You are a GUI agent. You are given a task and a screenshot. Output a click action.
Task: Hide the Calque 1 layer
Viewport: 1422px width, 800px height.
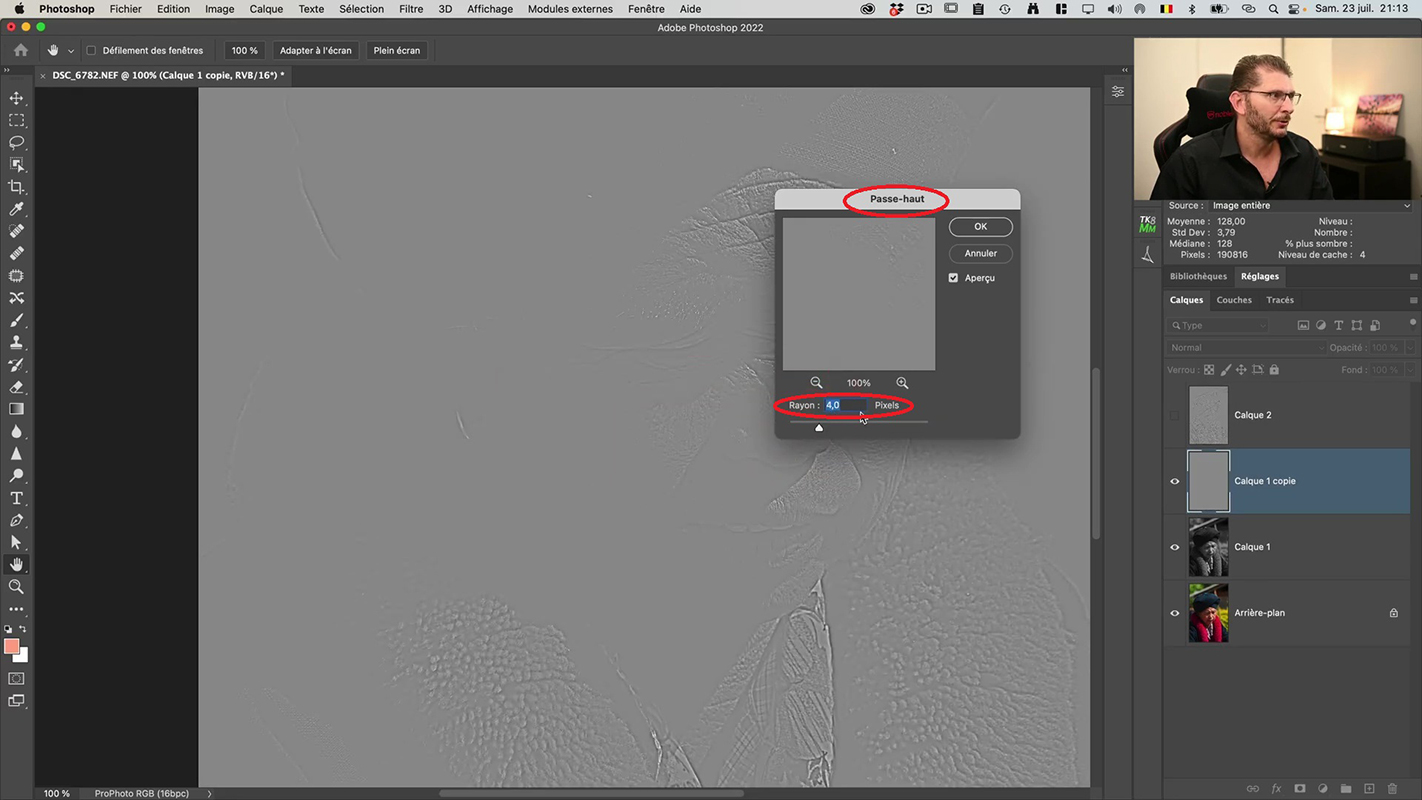(1175, 547)
